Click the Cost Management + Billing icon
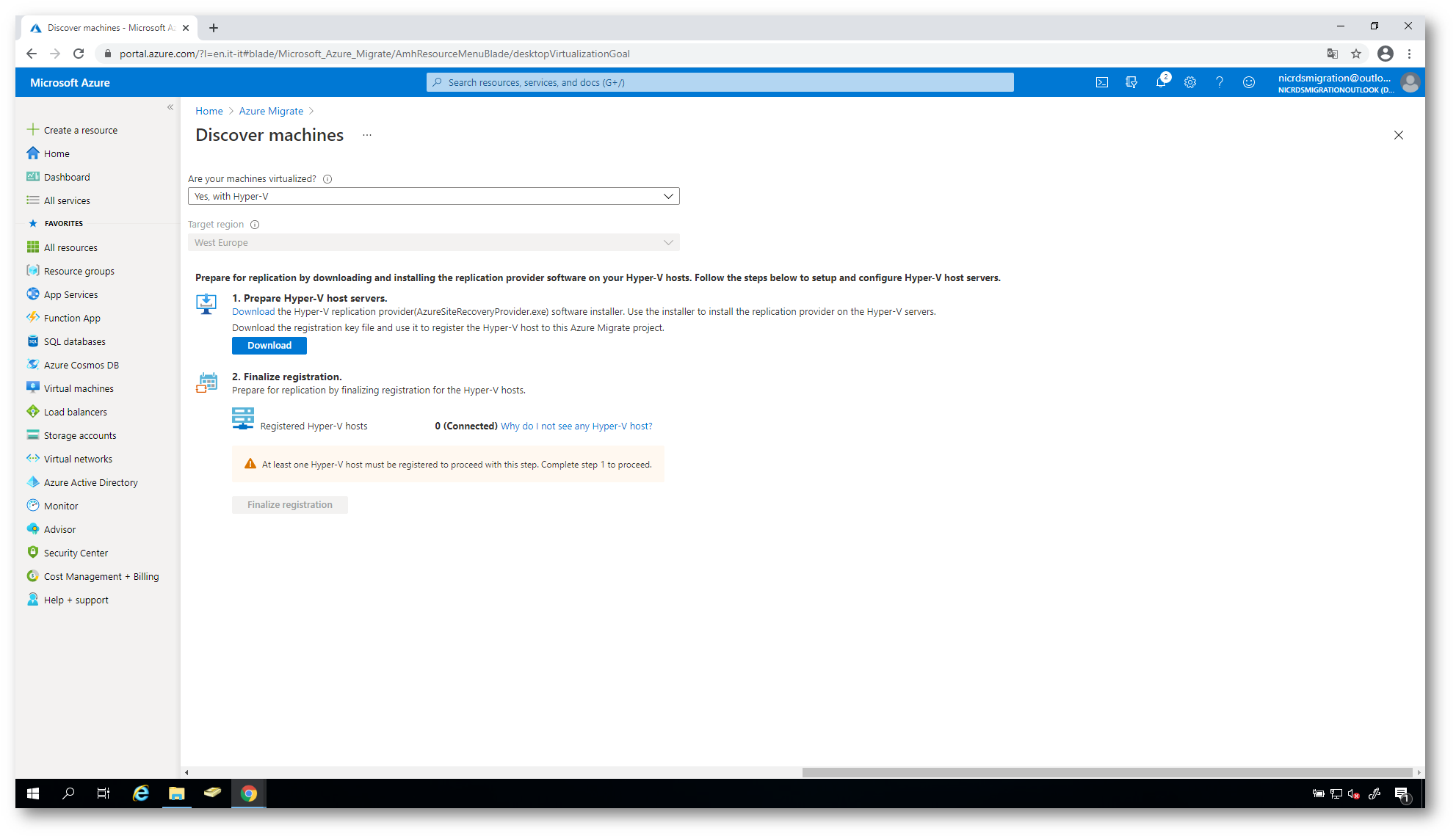This screenshot has width=1456, height=839. [x=33, y=576]
